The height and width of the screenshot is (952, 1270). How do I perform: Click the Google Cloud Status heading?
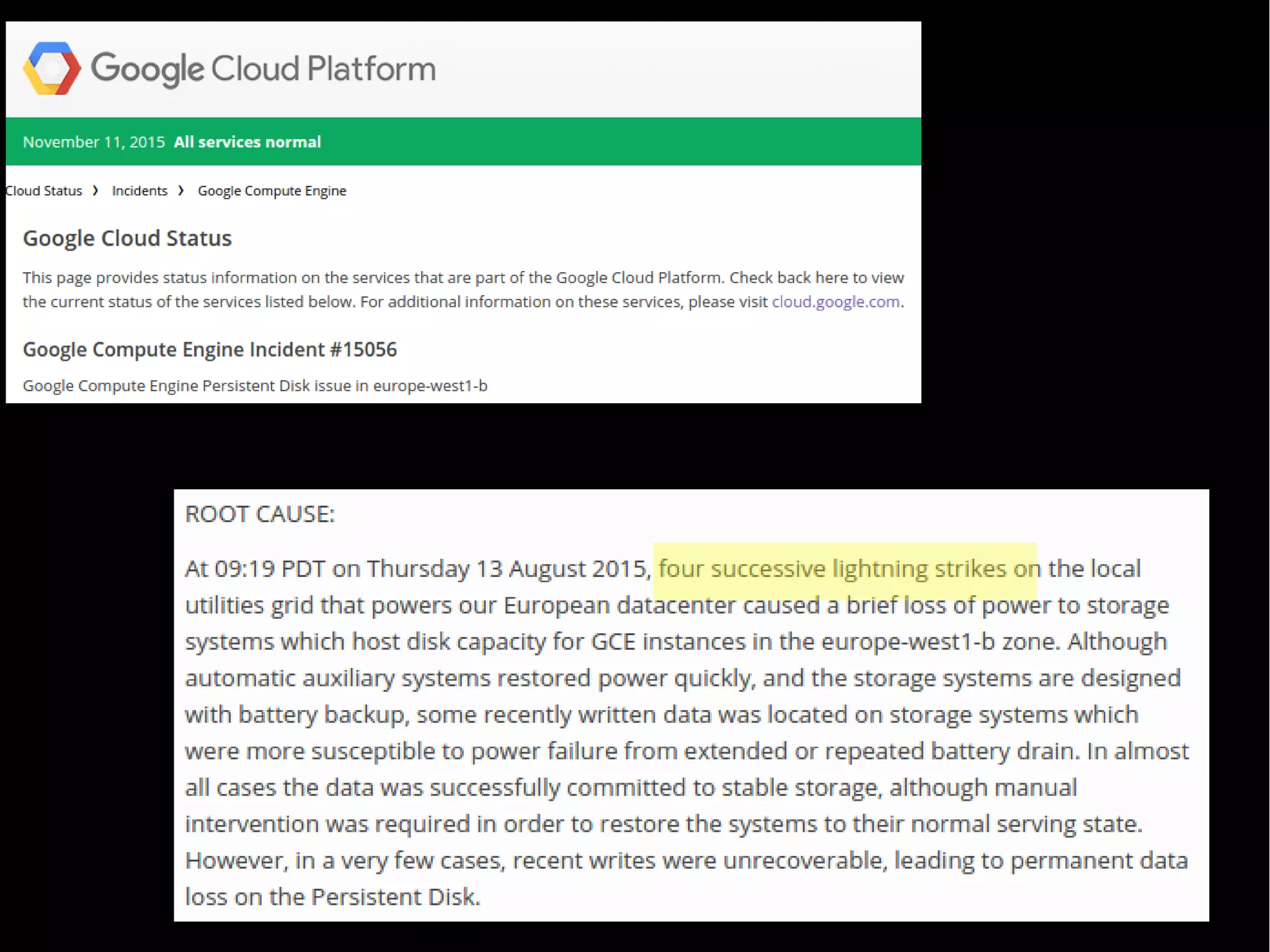tap(127, 238)
